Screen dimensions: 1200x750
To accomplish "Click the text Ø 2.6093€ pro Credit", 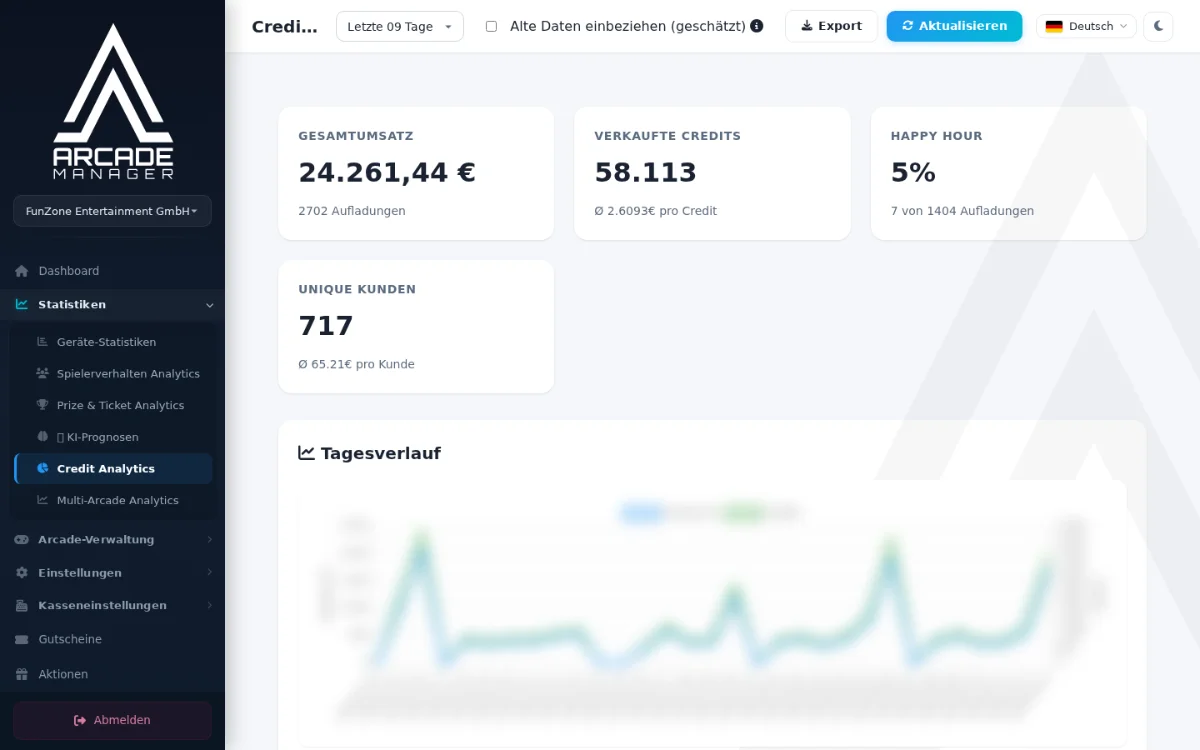I will coord(655,211).
